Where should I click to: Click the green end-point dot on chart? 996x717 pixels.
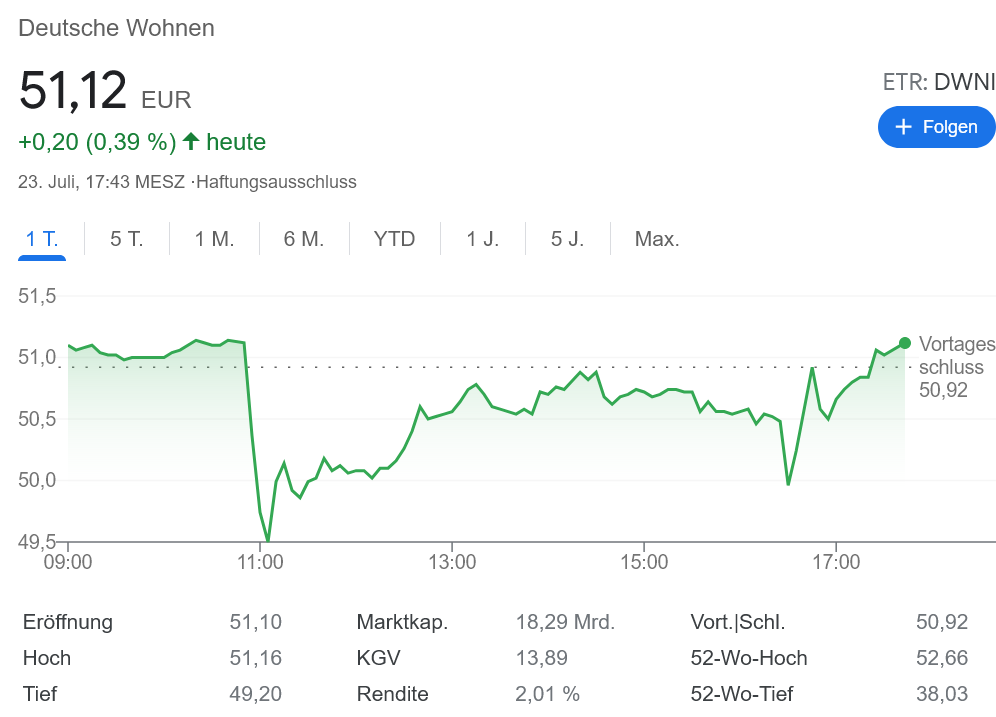[905, 343]
